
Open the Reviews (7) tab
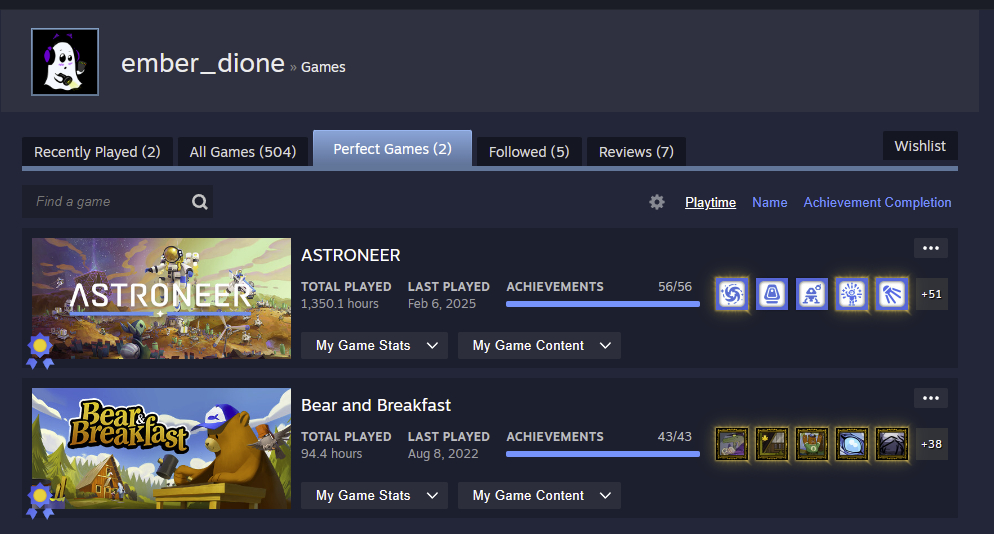(636, 152)
